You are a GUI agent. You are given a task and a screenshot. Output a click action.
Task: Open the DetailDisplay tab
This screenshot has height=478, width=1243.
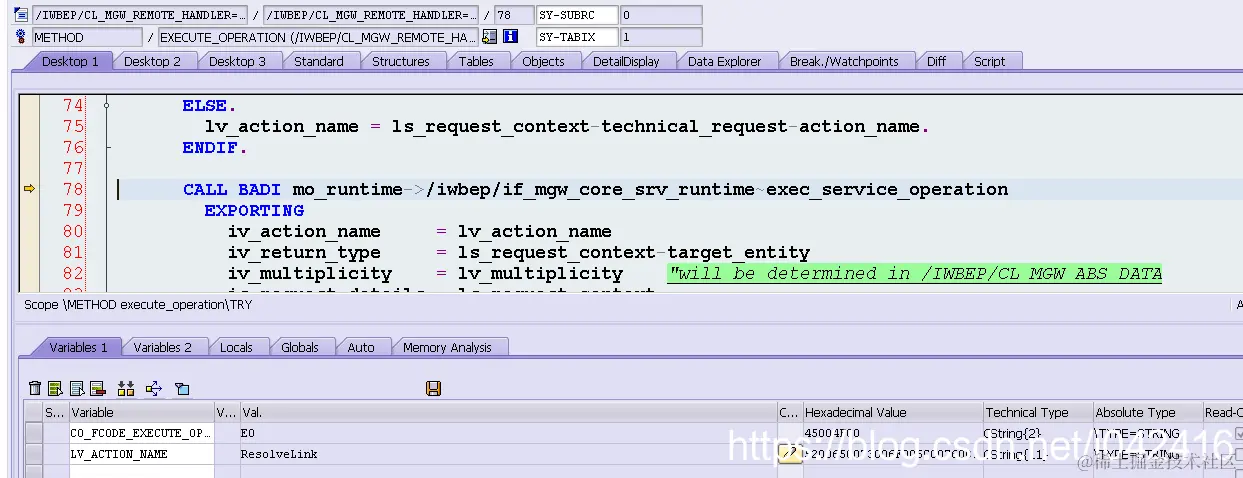click(626, 61)
